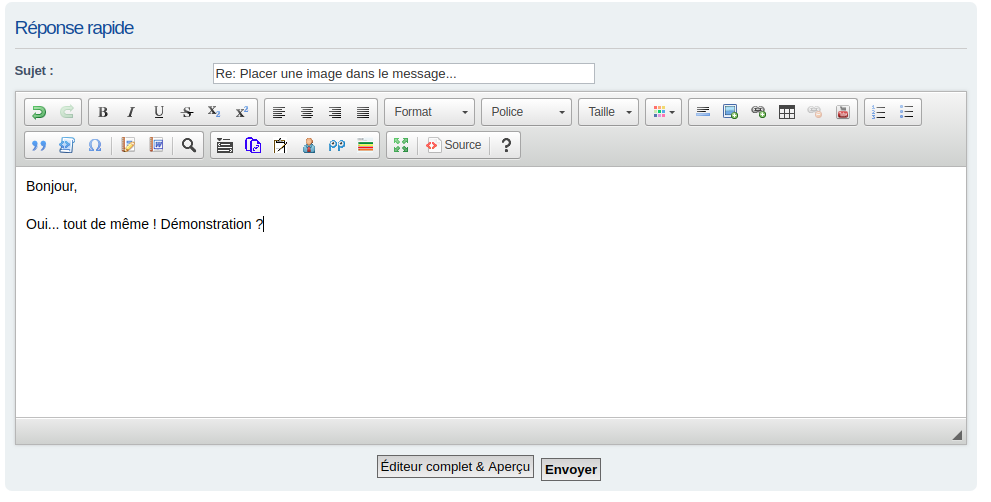Image resolution: width=991 pixels, height=502 pixels.
Task: Click the YouTube video embed icon
Action: click(x=843, y=112)
